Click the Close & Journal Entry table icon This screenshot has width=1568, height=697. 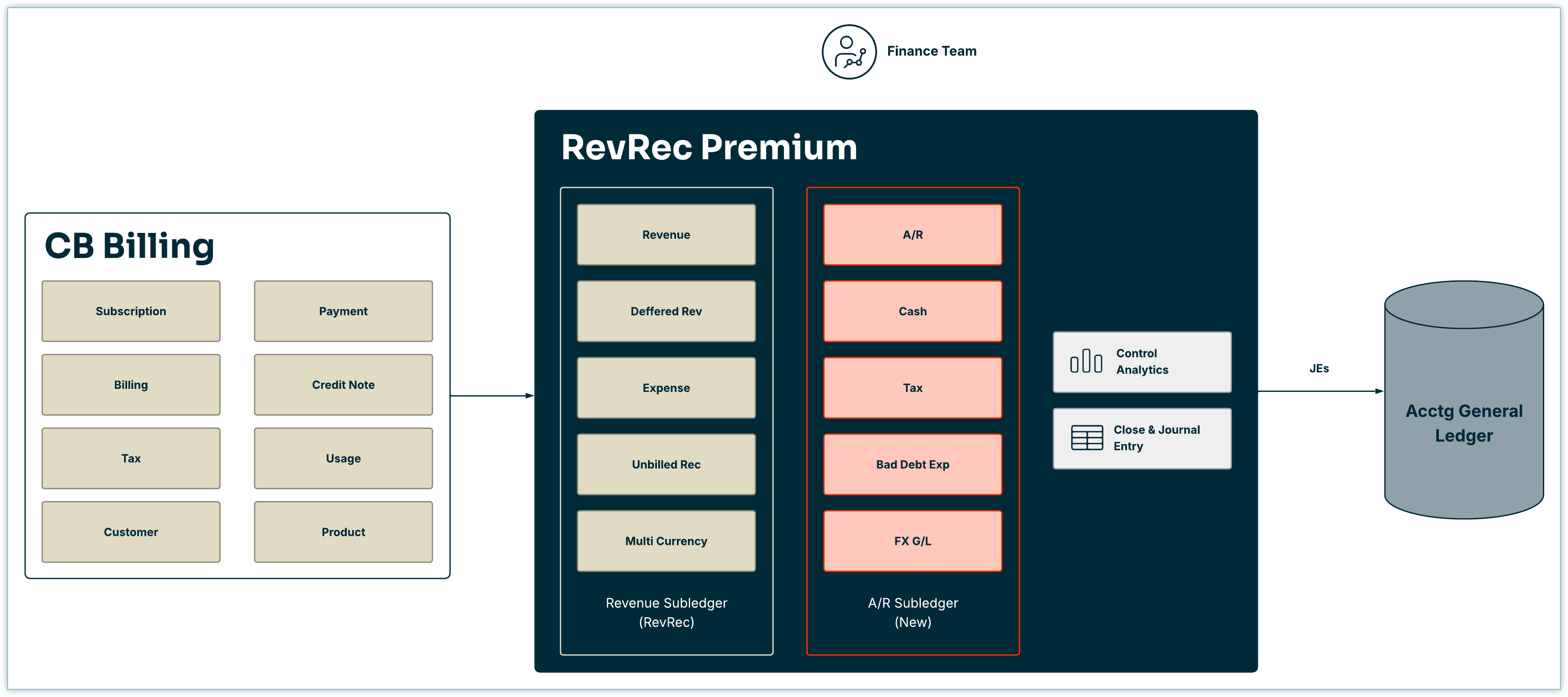[1087, 438]
